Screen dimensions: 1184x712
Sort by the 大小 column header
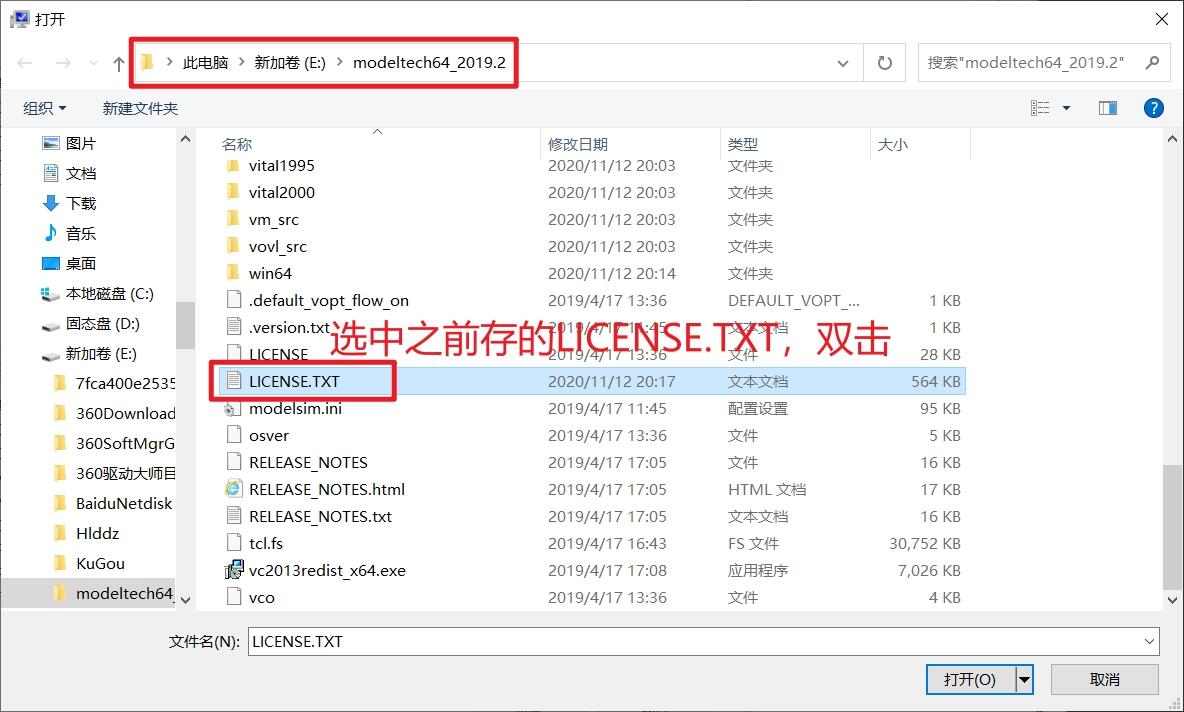point(893,144)
